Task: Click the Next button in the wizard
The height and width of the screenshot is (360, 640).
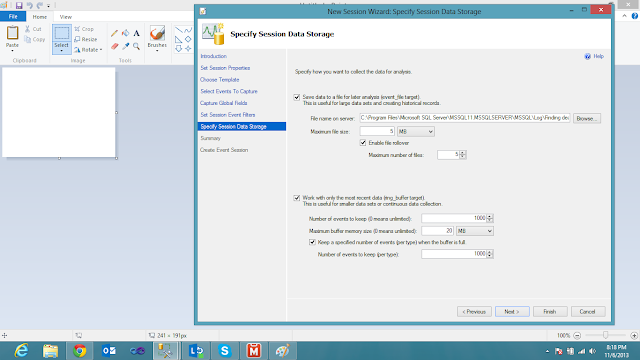Action: point(512,311)
